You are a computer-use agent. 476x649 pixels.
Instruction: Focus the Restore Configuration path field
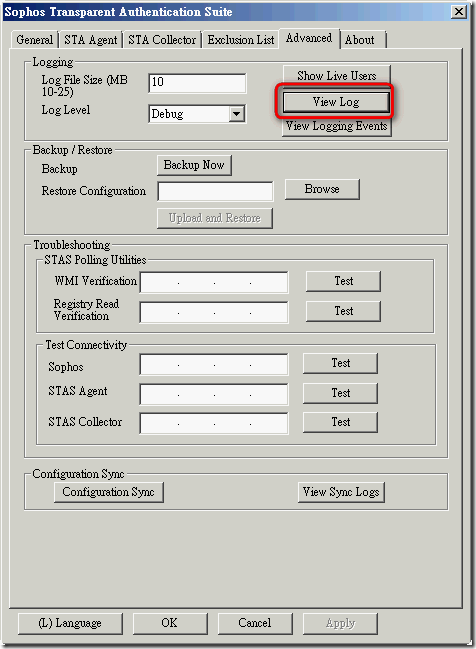[215, 191]
